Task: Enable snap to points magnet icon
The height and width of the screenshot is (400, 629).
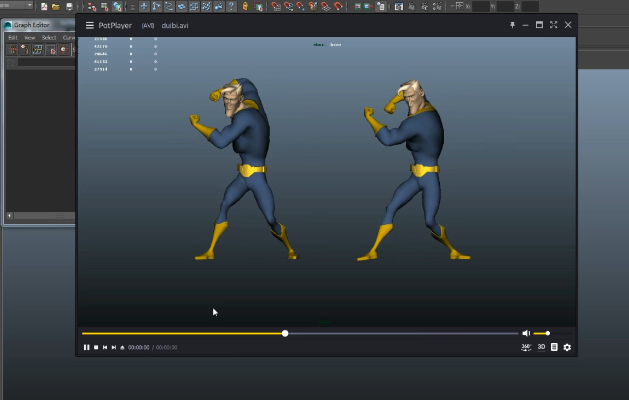Action: click(300, 6)
